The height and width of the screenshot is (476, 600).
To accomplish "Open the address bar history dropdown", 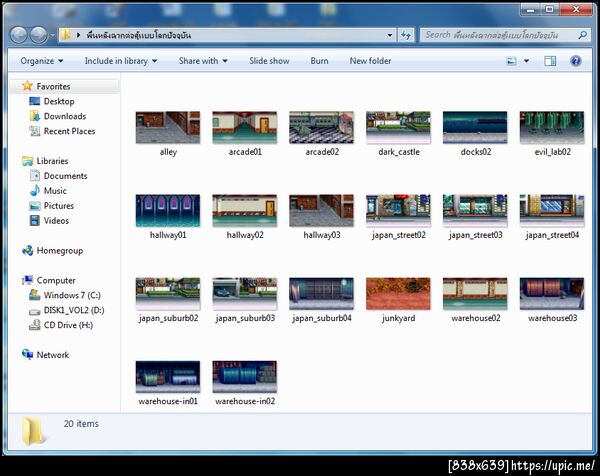I will [x=390, y=35].
